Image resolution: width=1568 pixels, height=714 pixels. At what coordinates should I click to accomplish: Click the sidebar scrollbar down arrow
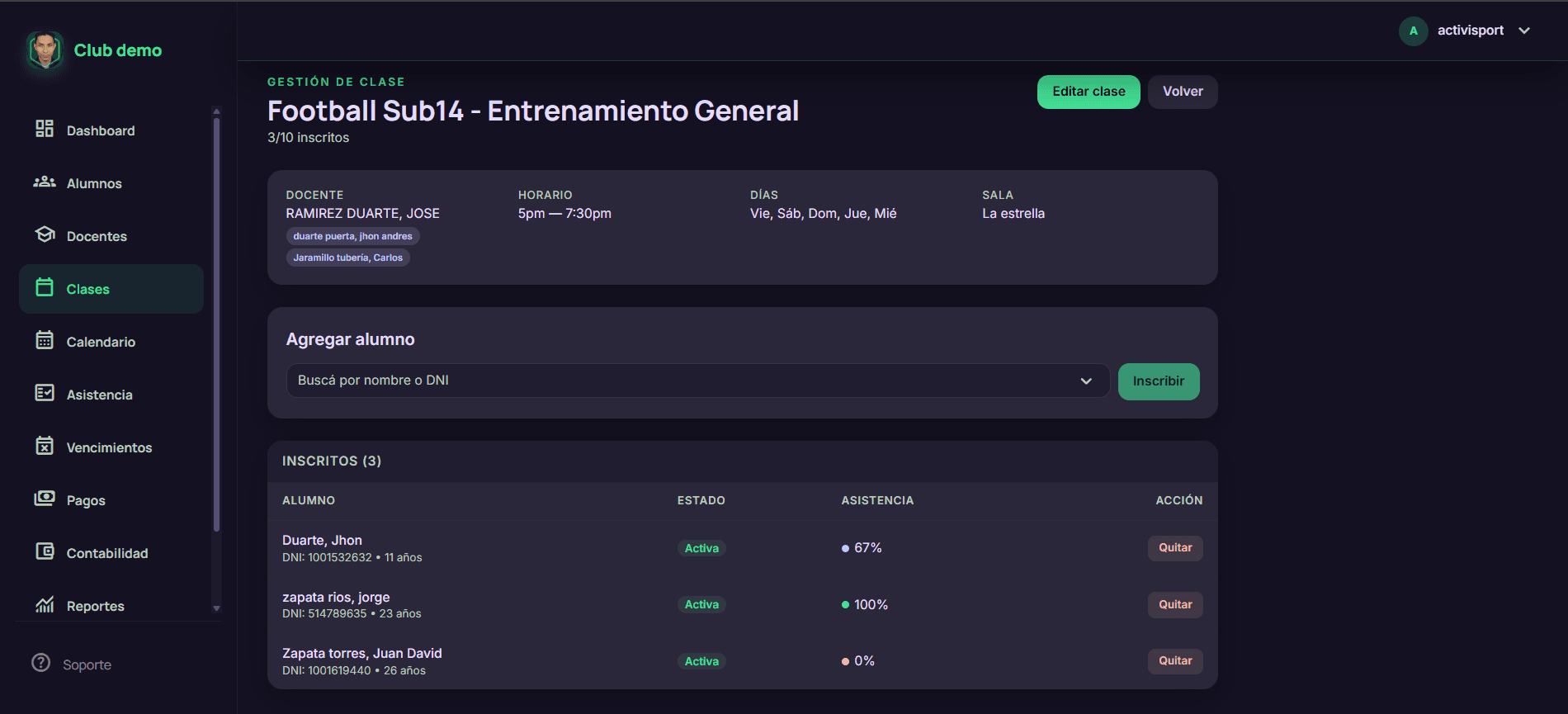pos(216,608)
